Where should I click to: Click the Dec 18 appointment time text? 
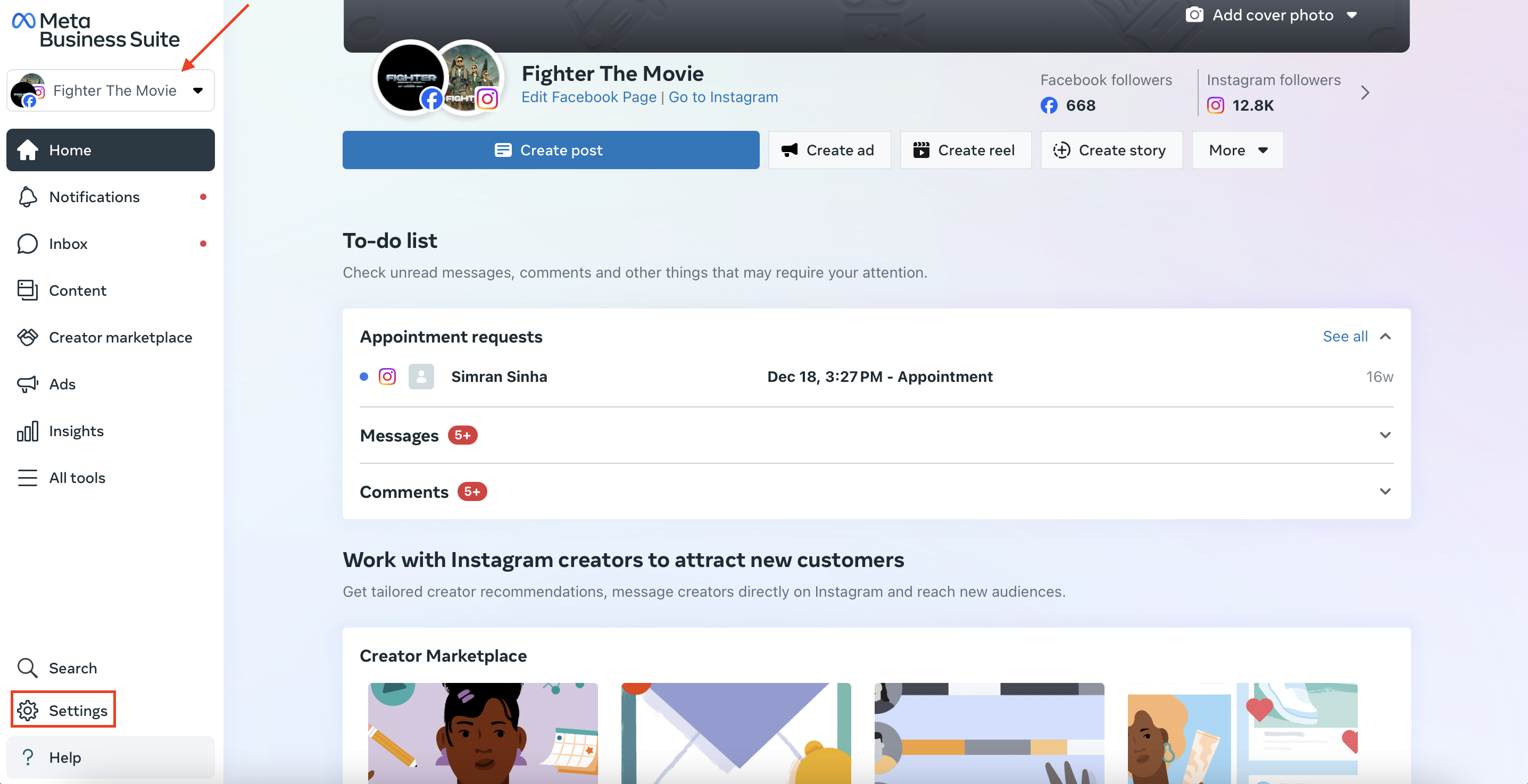pyautogui.click(x=879, y=377)
